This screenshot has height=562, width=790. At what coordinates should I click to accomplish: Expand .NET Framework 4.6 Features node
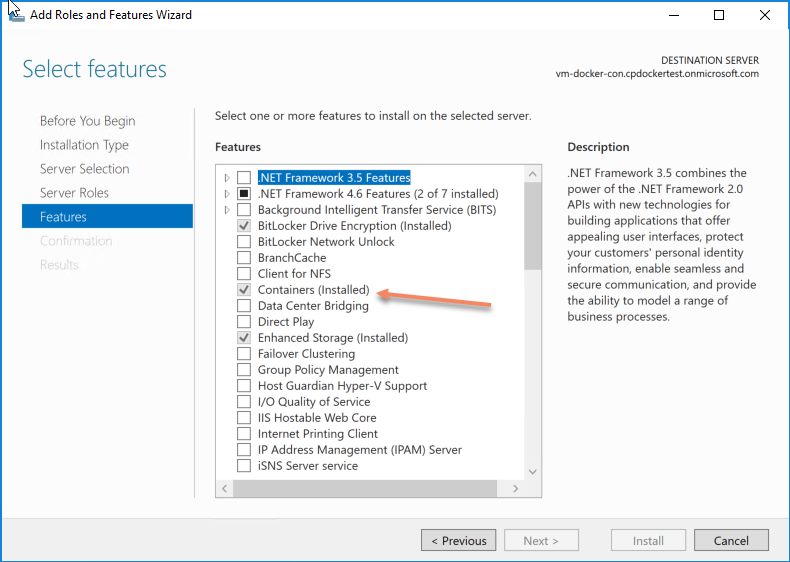click(x=227, y=194)
